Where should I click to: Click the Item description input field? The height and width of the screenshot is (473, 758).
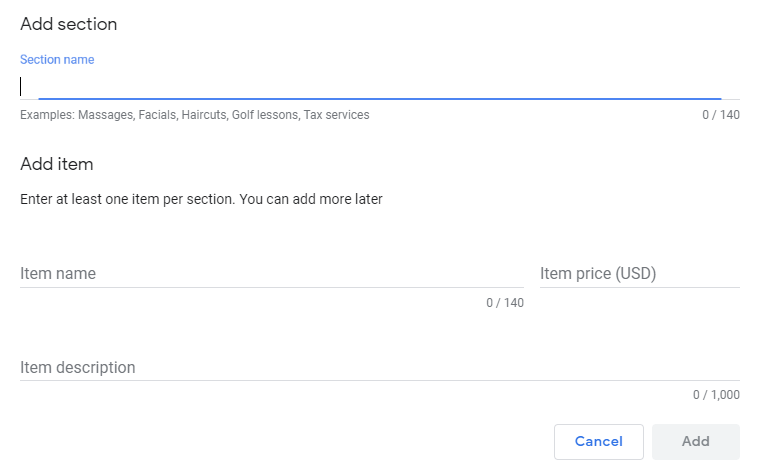pyautogui.click(x=379, y=367)
